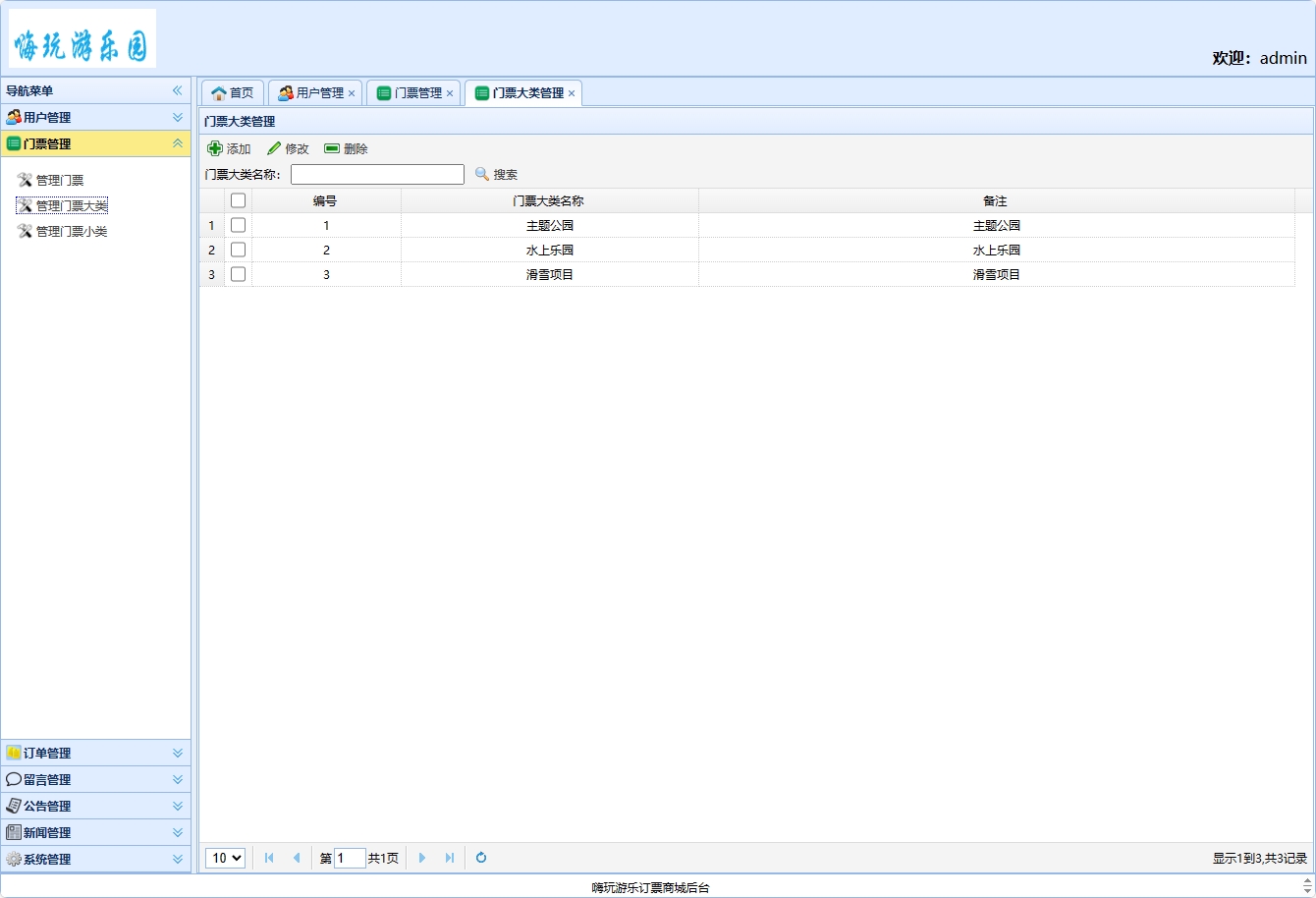The height and width of the screenshot is (898, 1316).
Task: Refresh the table with the reload icon
Action: coord(481,858)
